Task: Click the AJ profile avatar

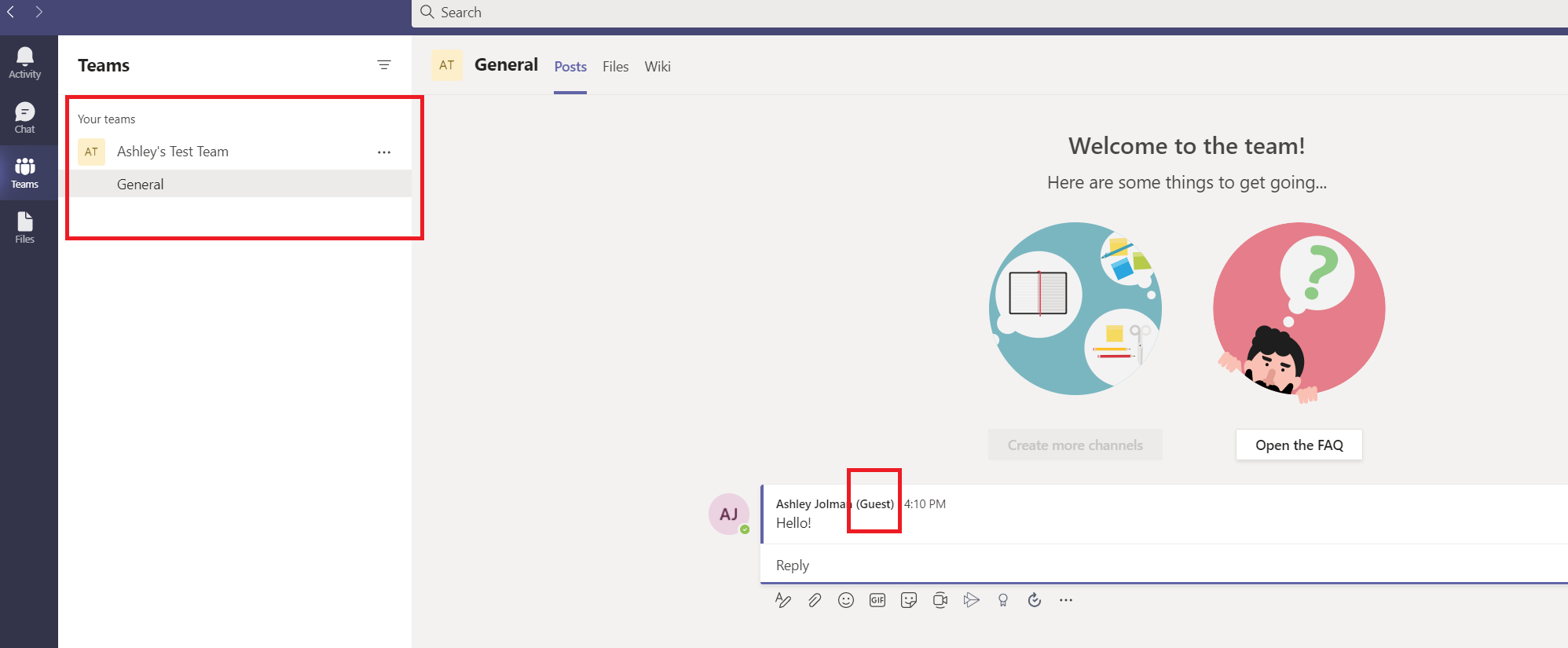Action: pyautogui.click(x=729, y=514)
